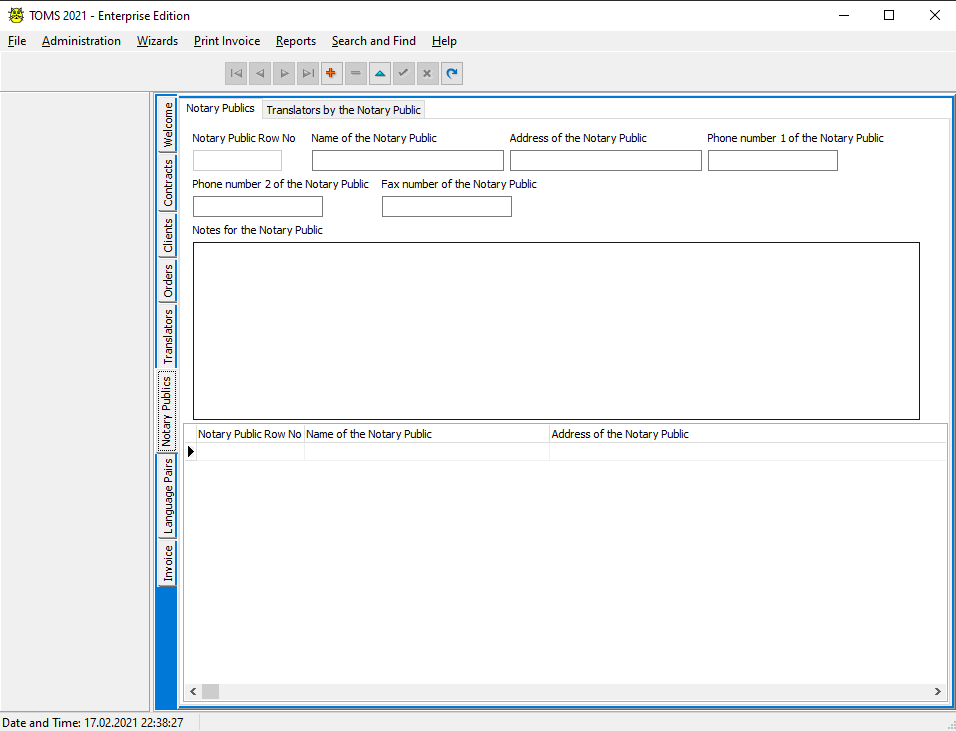Switch to Translators by the Notary Public tab
The image size is (956, 731).
coord(343,110)
